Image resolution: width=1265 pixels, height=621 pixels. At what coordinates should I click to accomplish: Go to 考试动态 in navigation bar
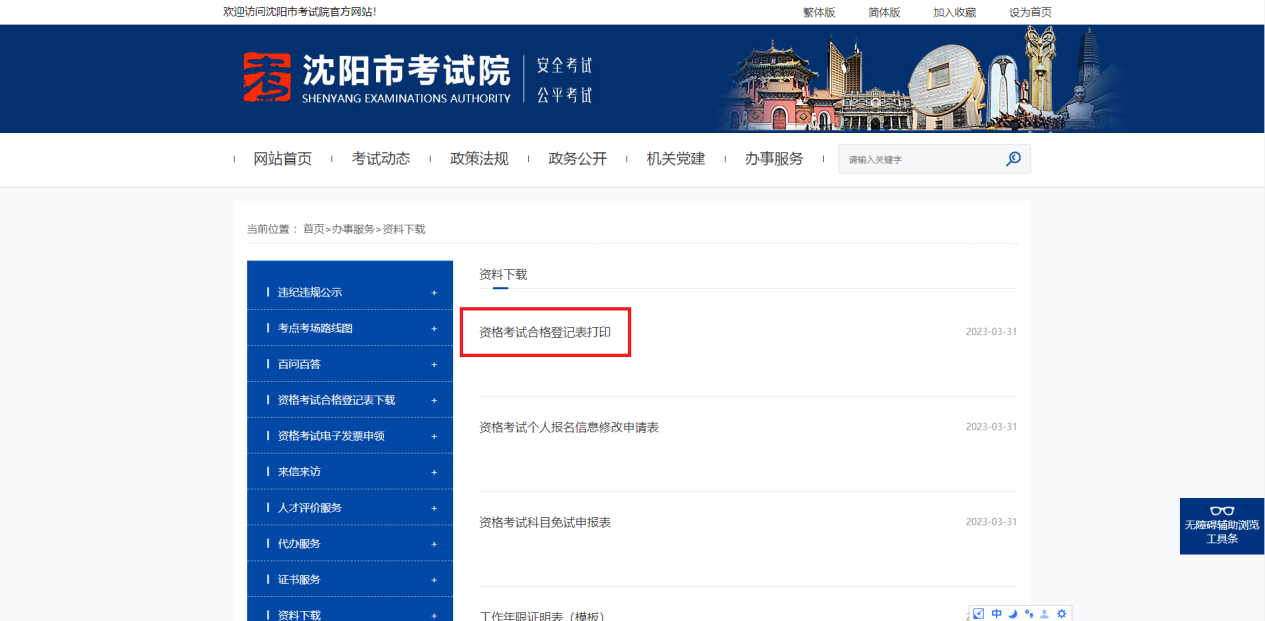click(380, 159)
